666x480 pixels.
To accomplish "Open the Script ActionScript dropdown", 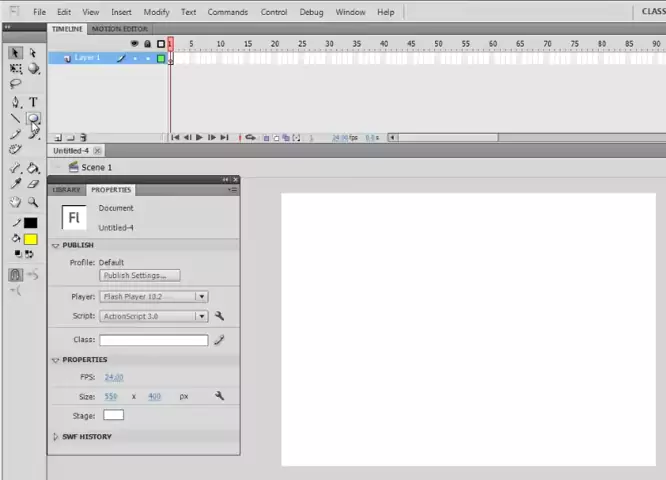I will click(x=201, y=316).
